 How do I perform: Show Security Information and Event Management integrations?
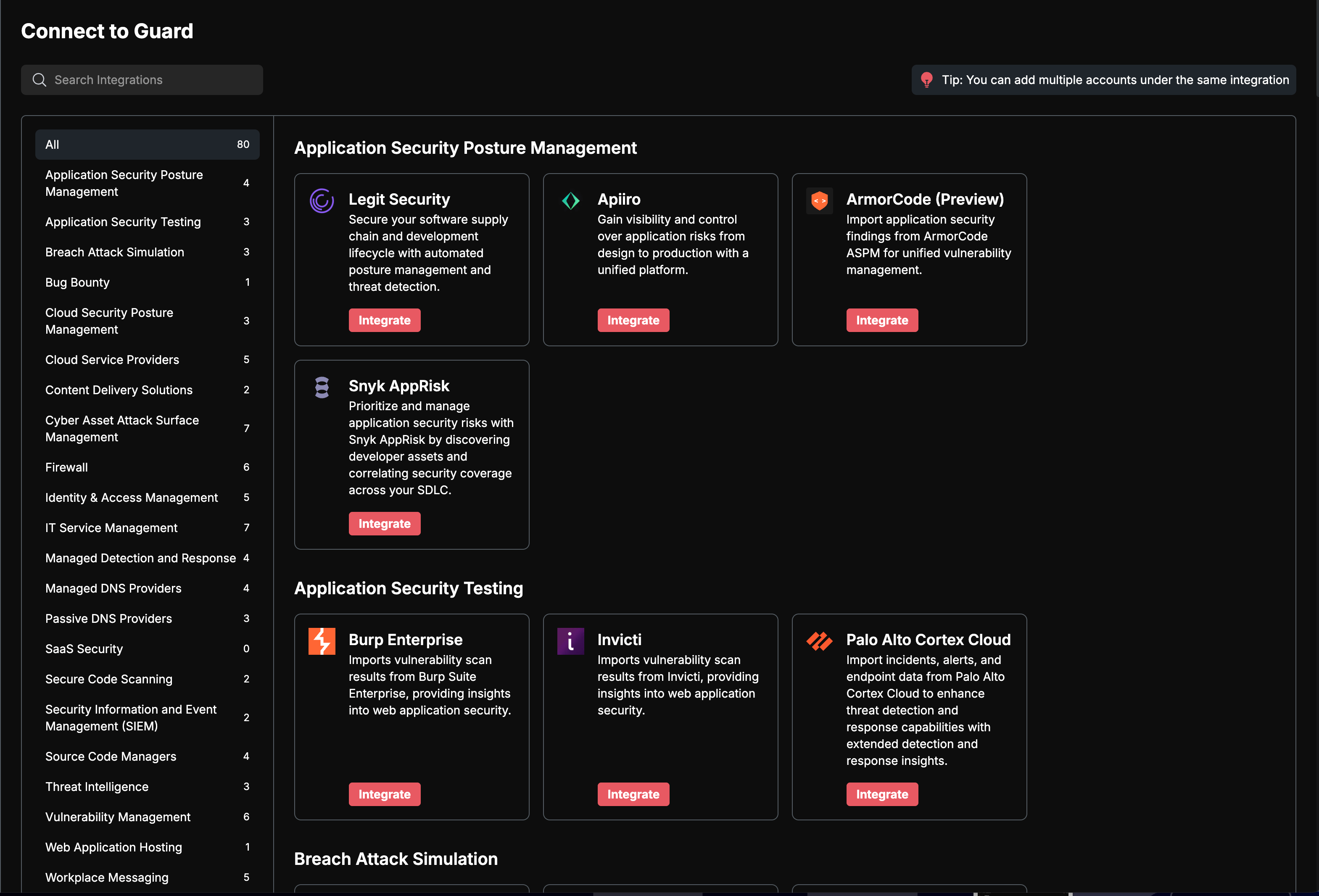tap(147, 718)
